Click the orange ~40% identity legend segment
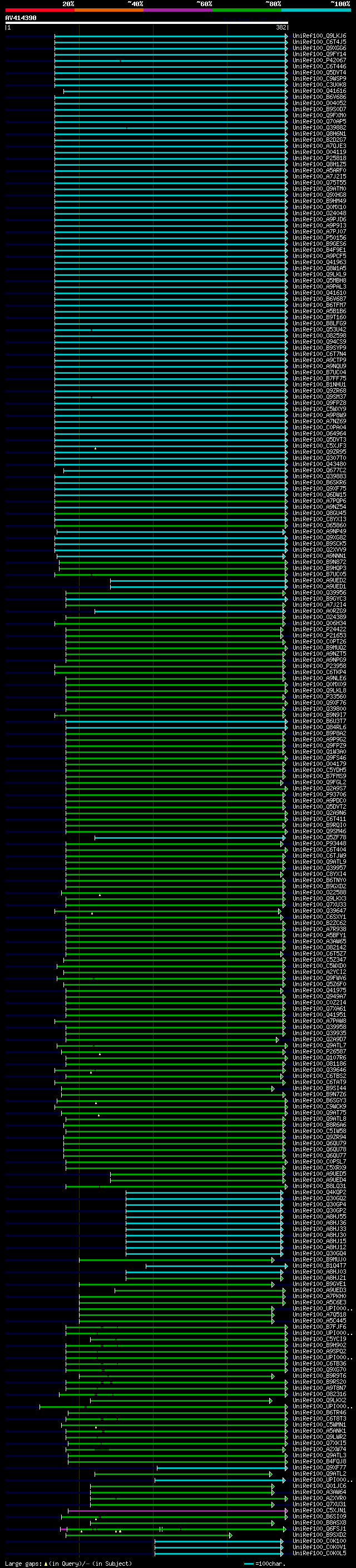Viewport: 356px width, 1568px height. [109, 10]
